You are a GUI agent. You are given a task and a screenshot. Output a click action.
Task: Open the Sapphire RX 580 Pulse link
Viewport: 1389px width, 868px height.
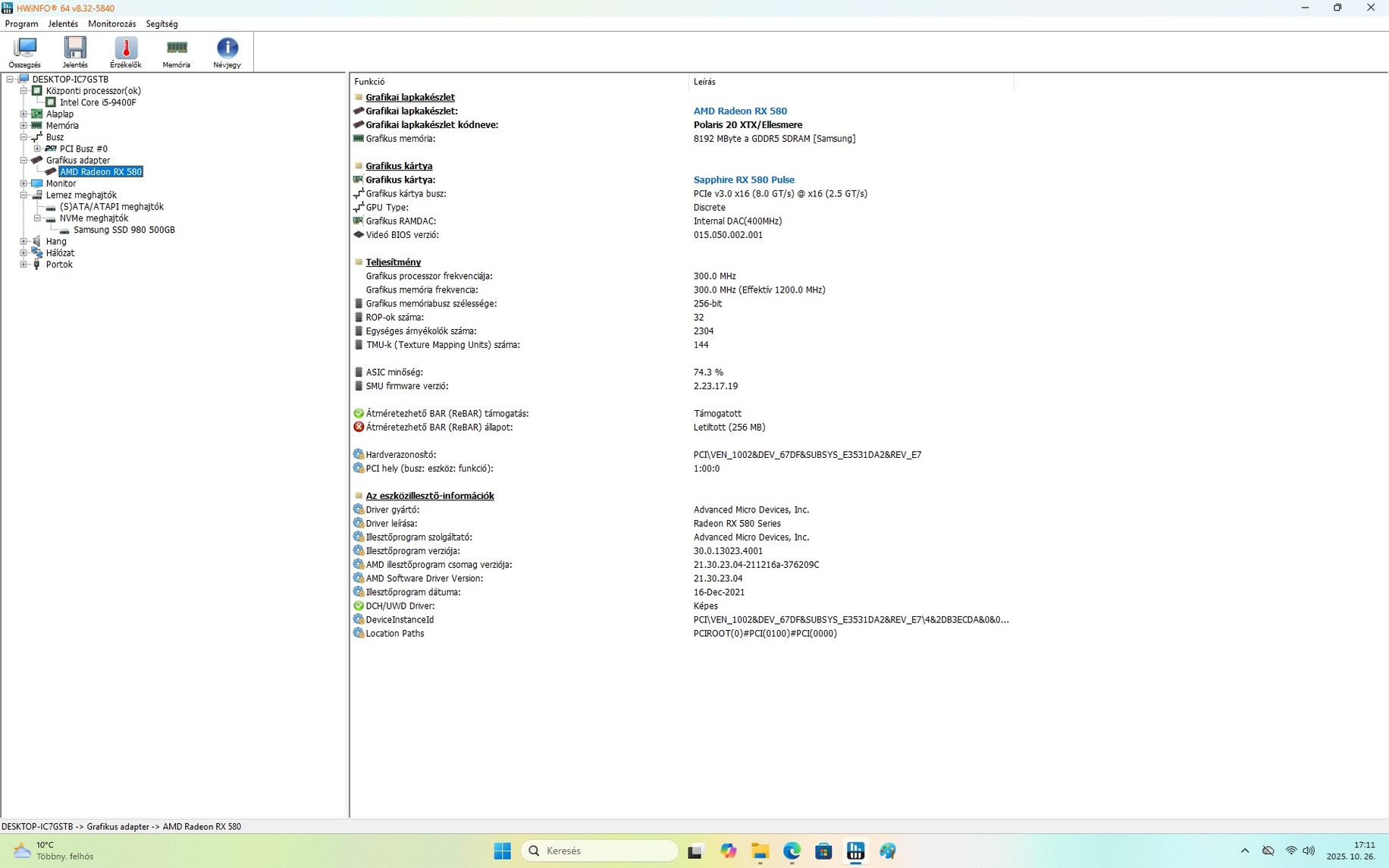click(744, 180)
